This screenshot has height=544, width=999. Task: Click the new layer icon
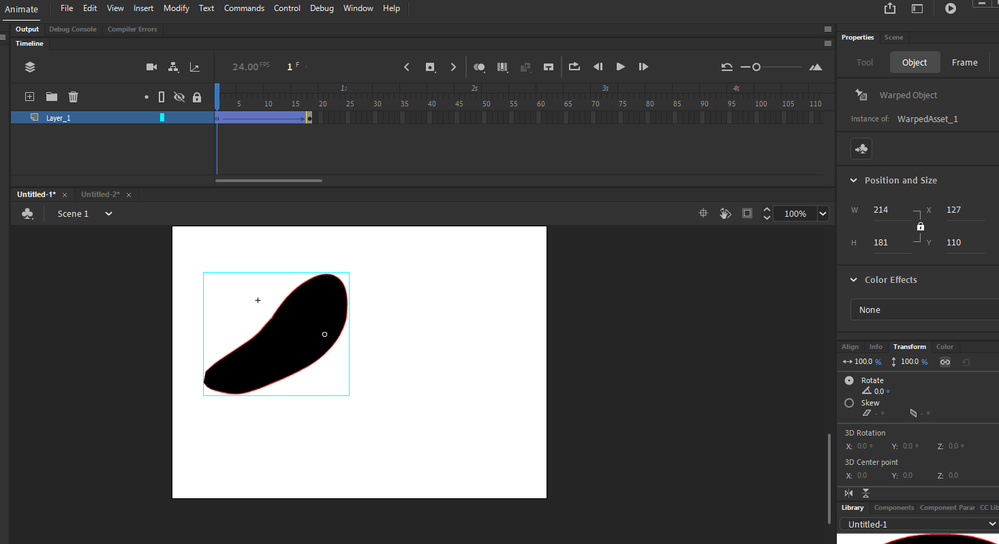pos(29,97)
